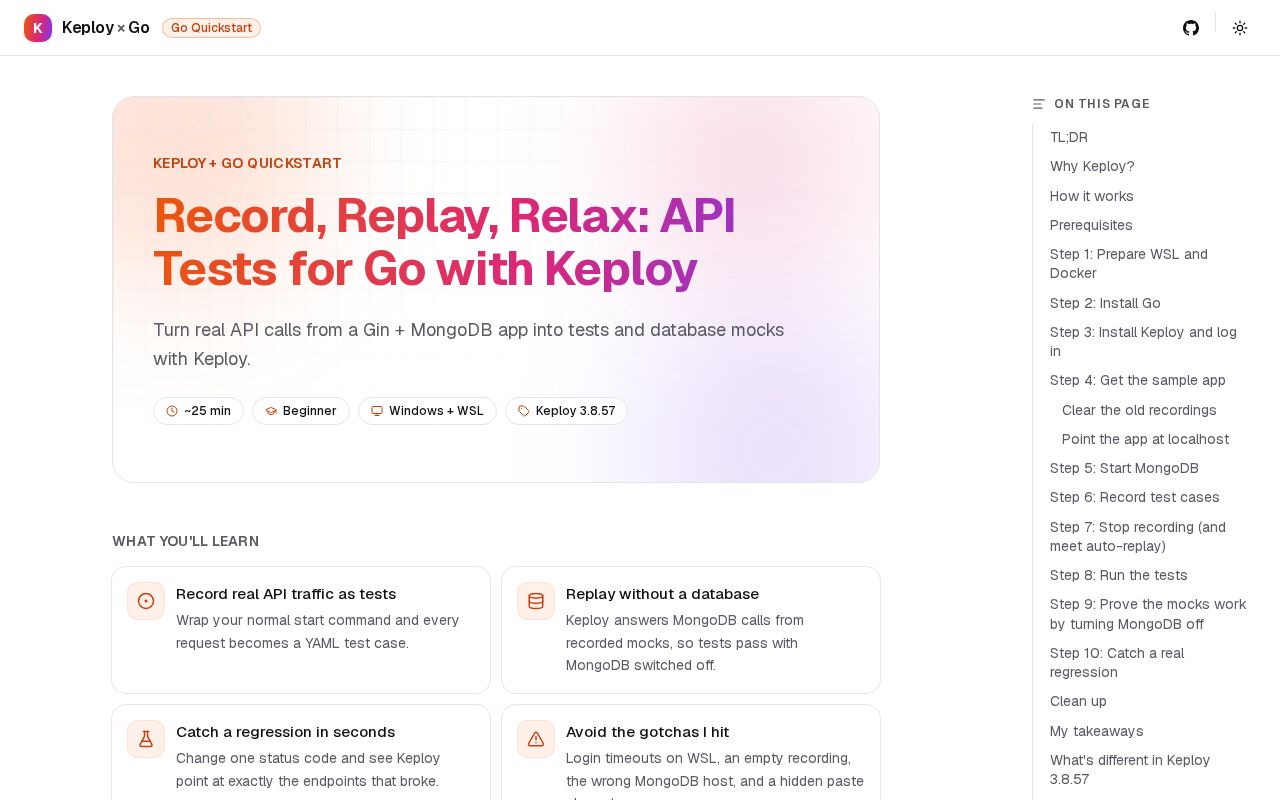Click the On This Page list icon
The image size is (1280, 800).
(x=1039, y=104)
